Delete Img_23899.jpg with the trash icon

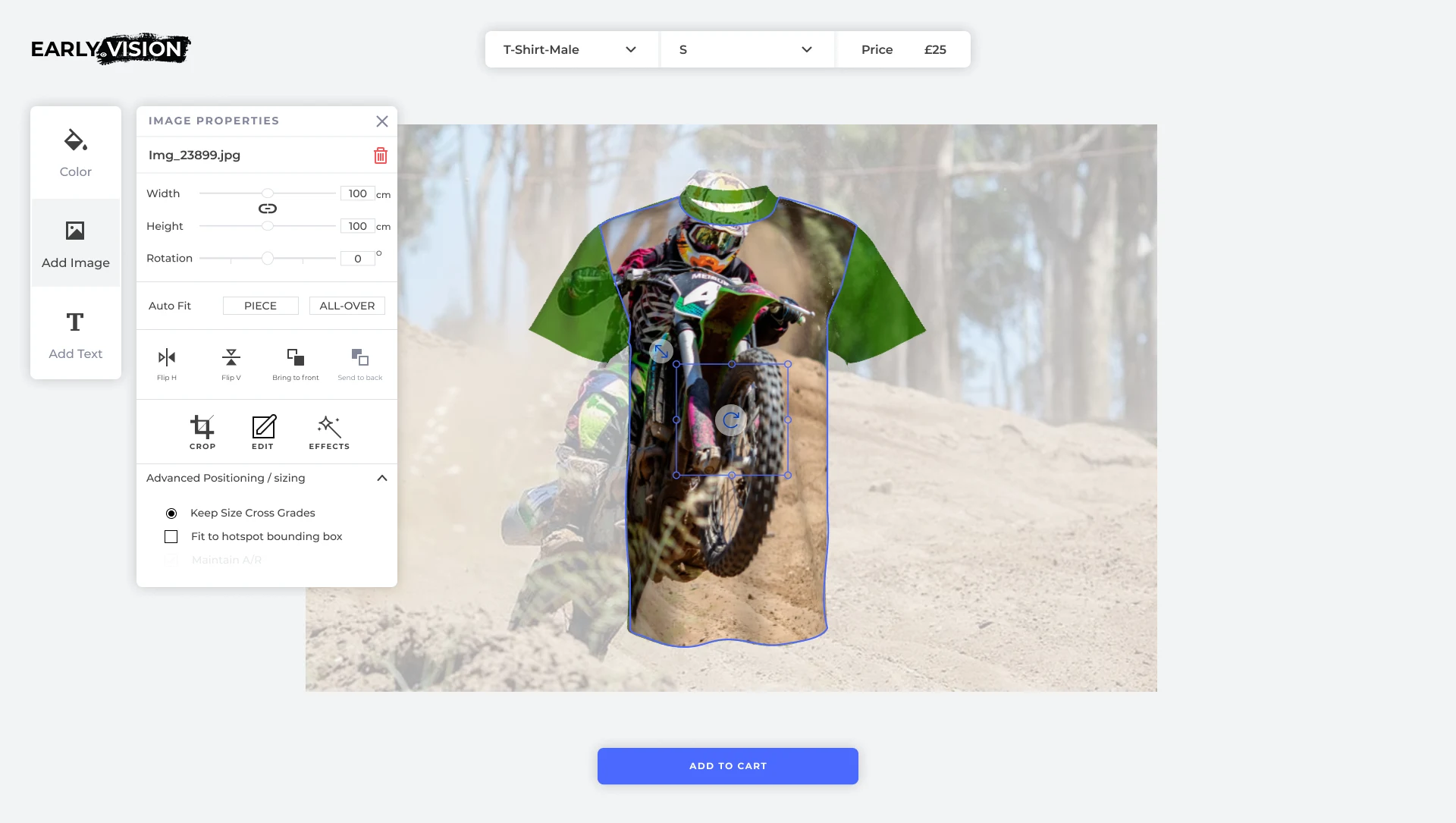381,155
